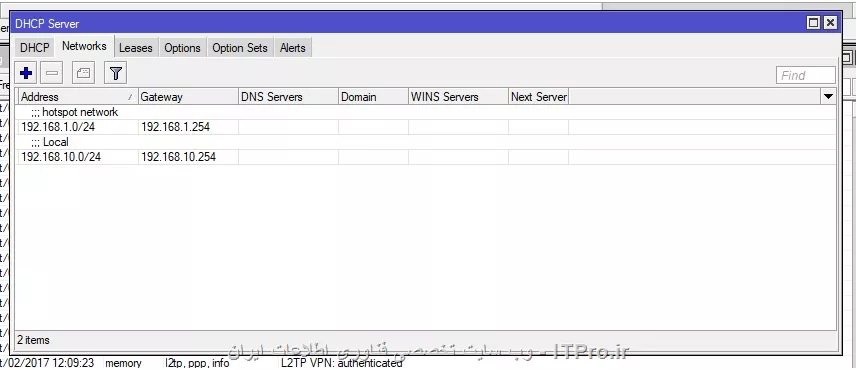The width and height of the screenshot is (856, 370).
Task: Select the Networks tab
Action: (x=84, y=46)
